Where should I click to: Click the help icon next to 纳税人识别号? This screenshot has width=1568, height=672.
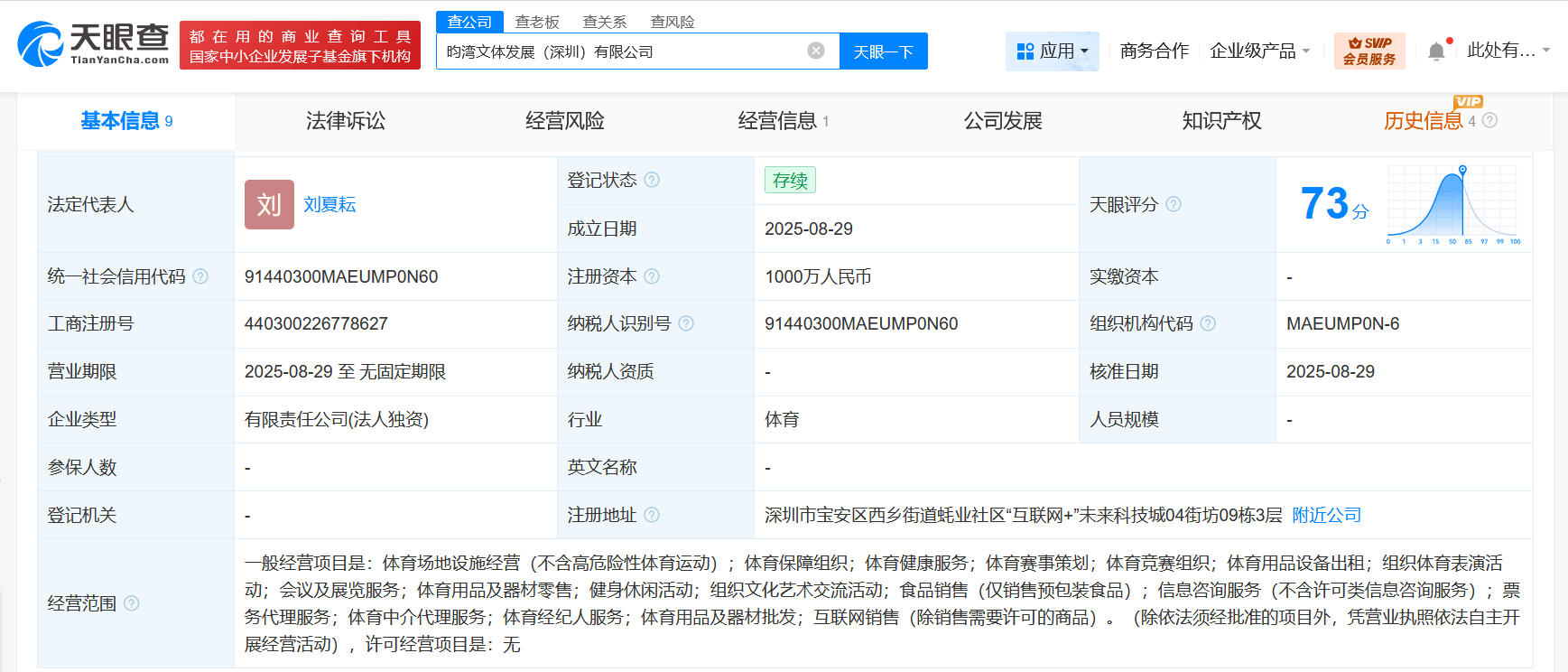[x=686, y=323]
